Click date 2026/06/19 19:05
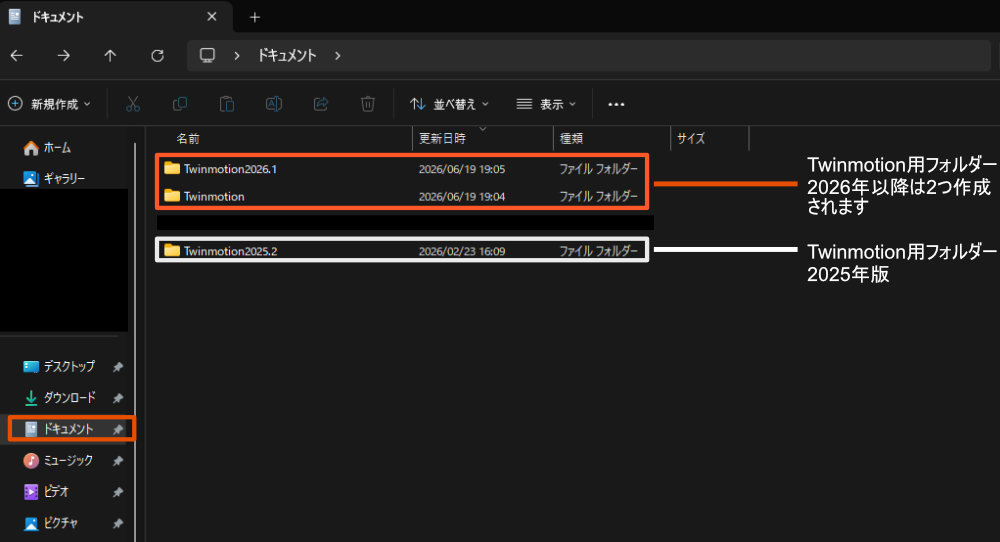The image size is (1000, 542). [462, 169]
